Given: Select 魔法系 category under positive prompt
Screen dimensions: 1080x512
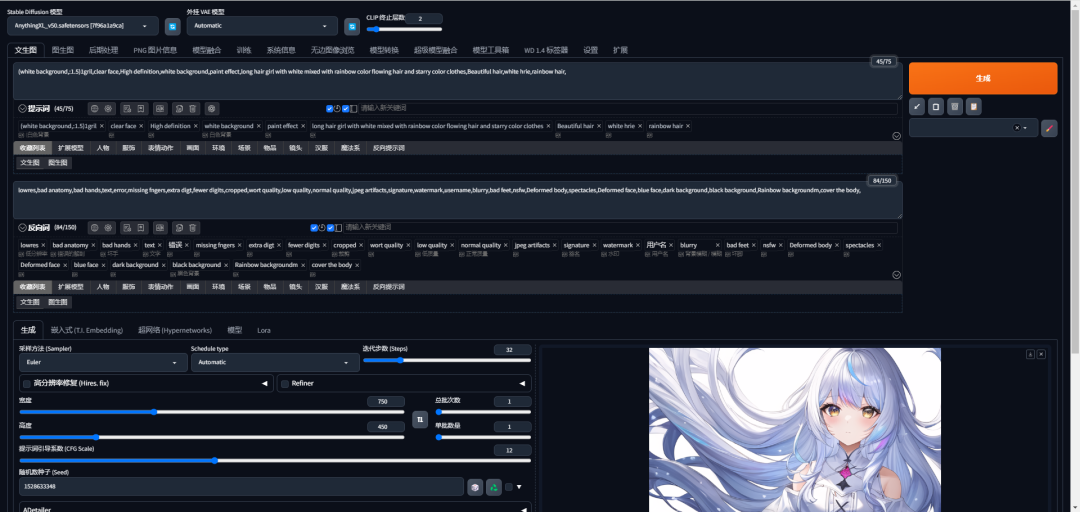Looking at the screenshot, I should pyautogui.click(x=351, y=148).
